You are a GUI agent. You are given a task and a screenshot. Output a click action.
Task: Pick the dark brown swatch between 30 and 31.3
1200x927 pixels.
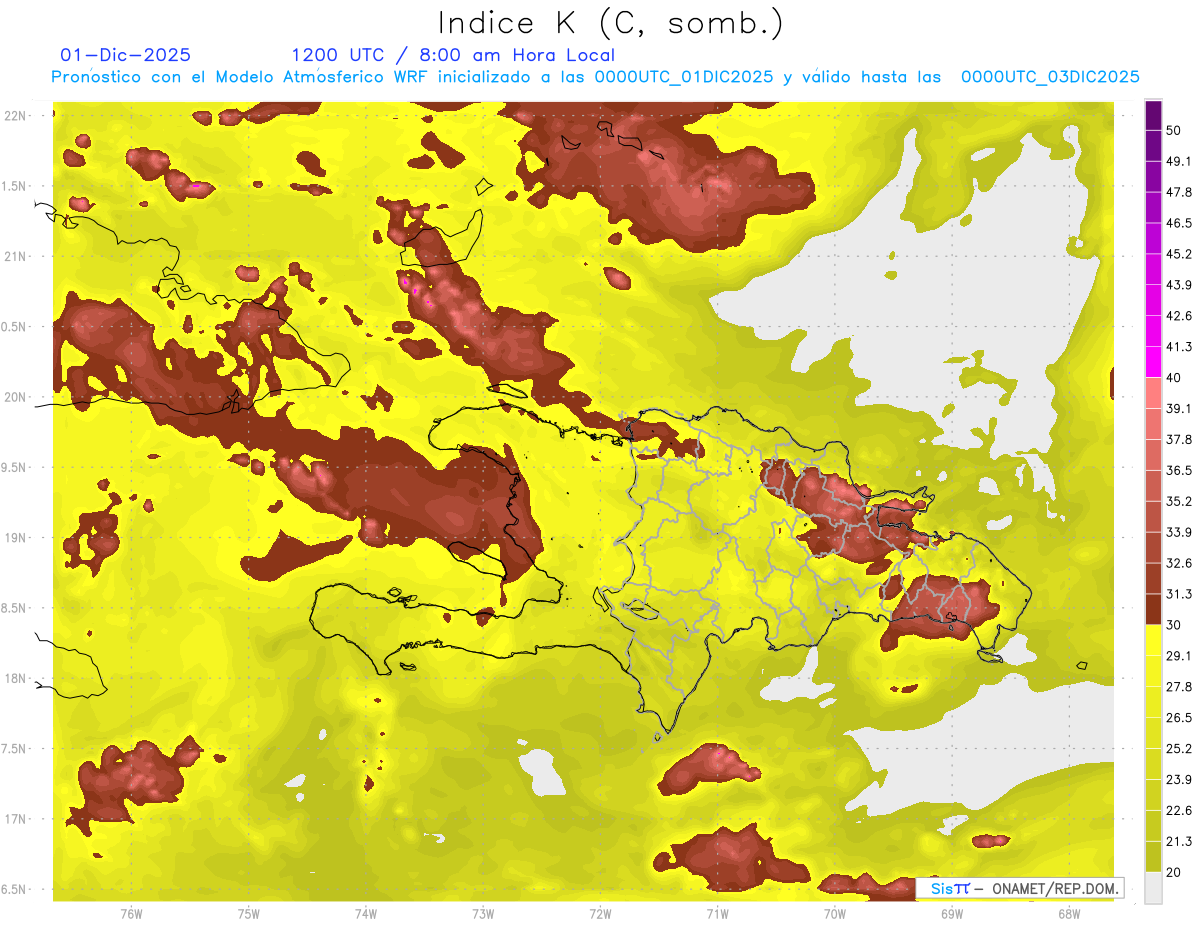(x=1153, y=609)
